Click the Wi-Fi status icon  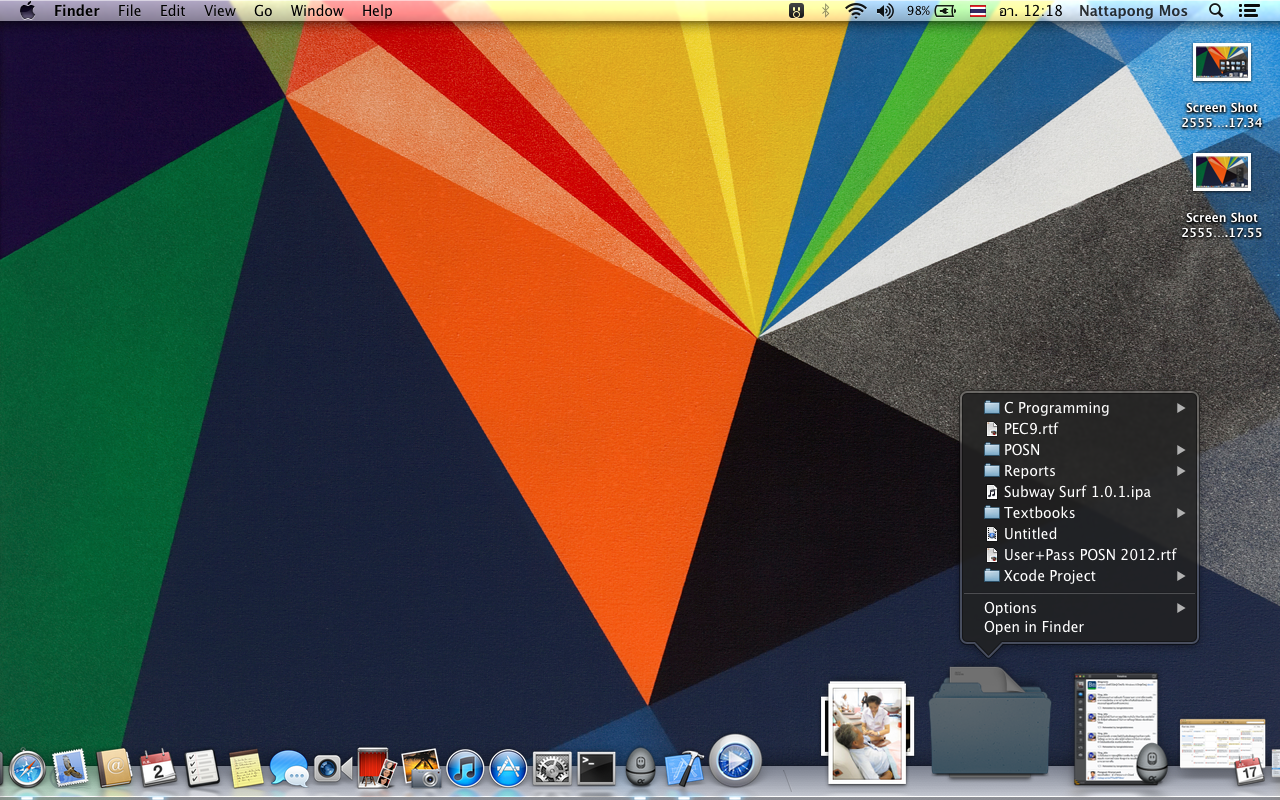(x=855, y=11)
